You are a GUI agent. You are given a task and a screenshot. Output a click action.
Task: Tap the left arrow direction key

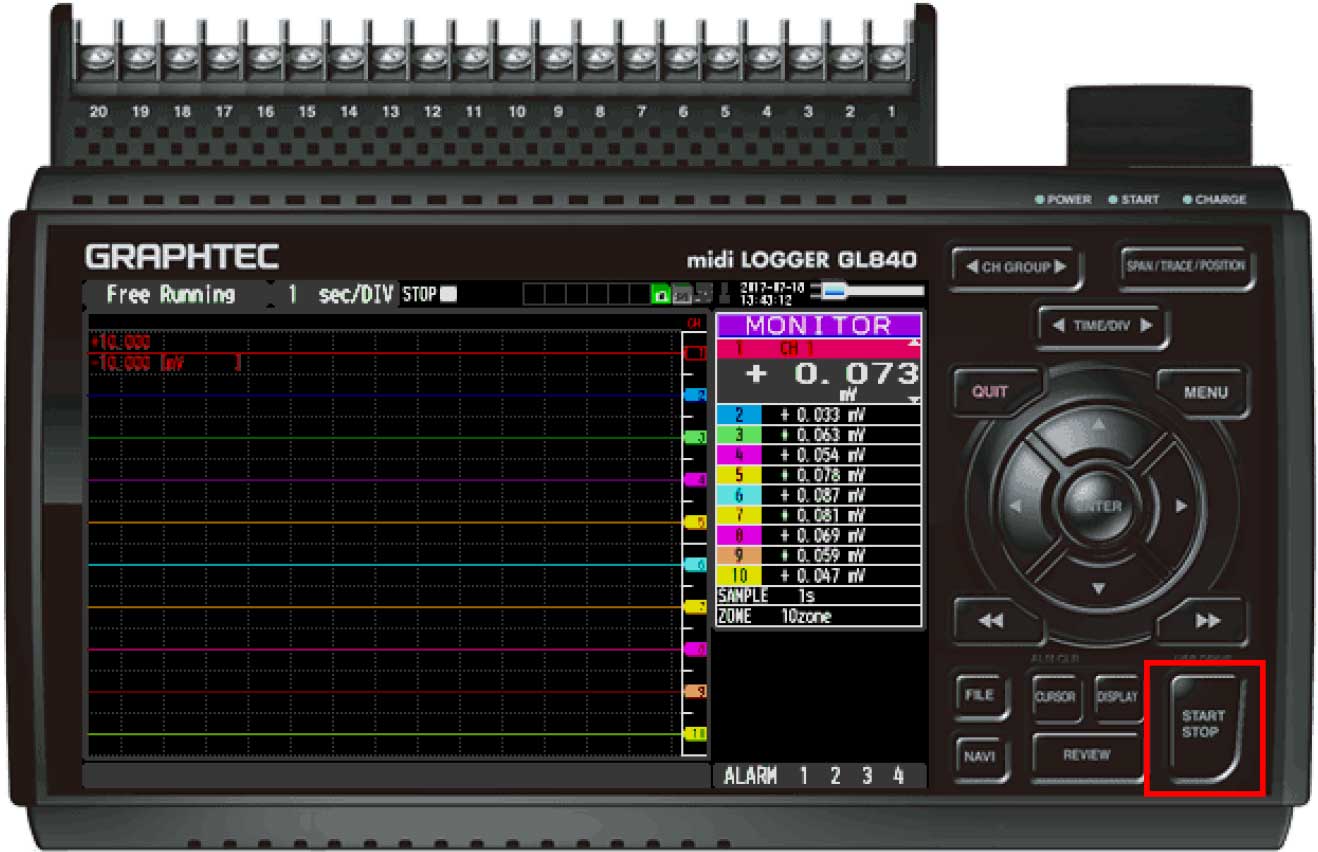coord(1016,506)
